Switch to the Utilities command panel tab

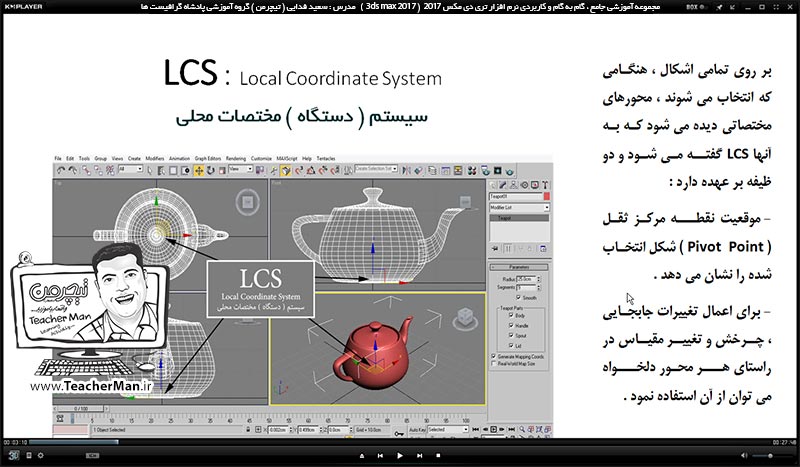click(545, 185)
